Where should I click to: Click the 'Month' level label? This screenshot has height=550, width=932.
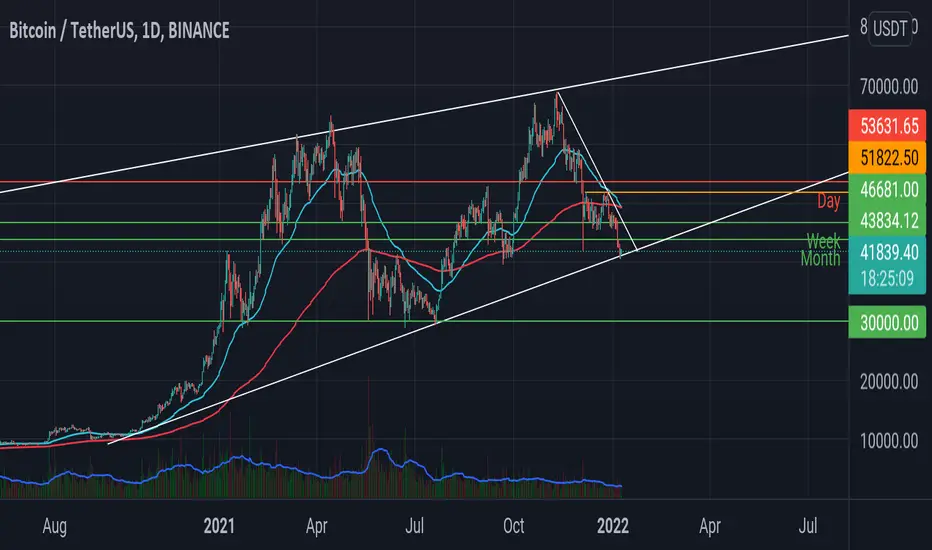820,258
